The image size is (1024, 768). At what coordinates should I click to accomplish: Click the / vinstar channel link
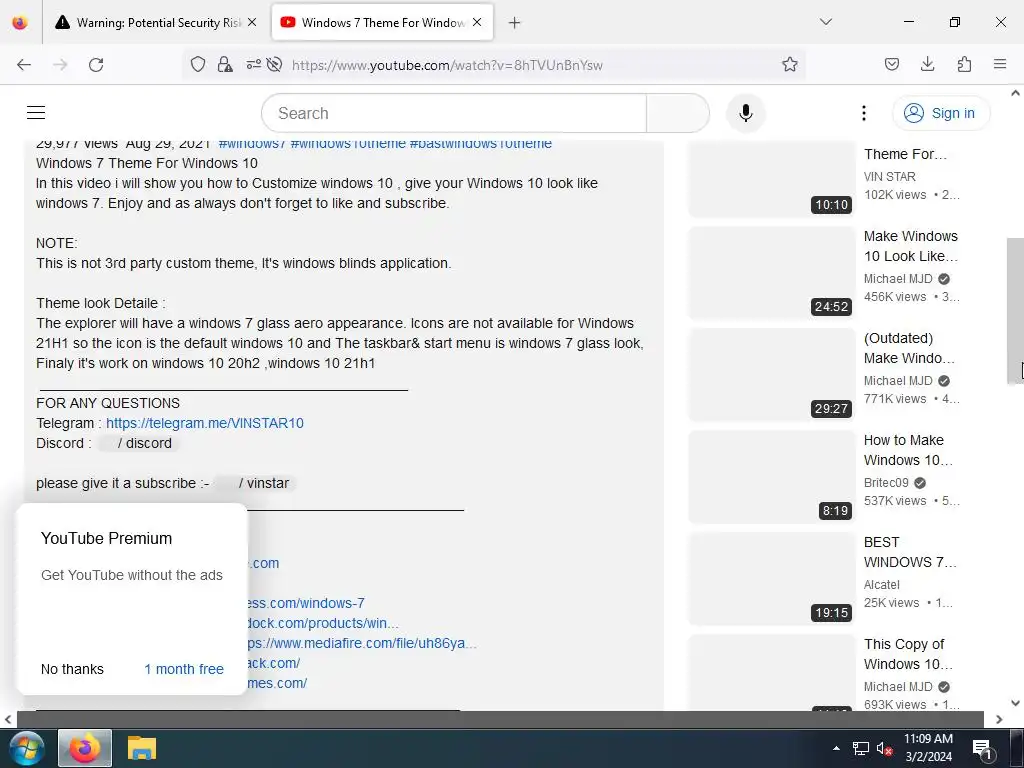click(255, 483)
